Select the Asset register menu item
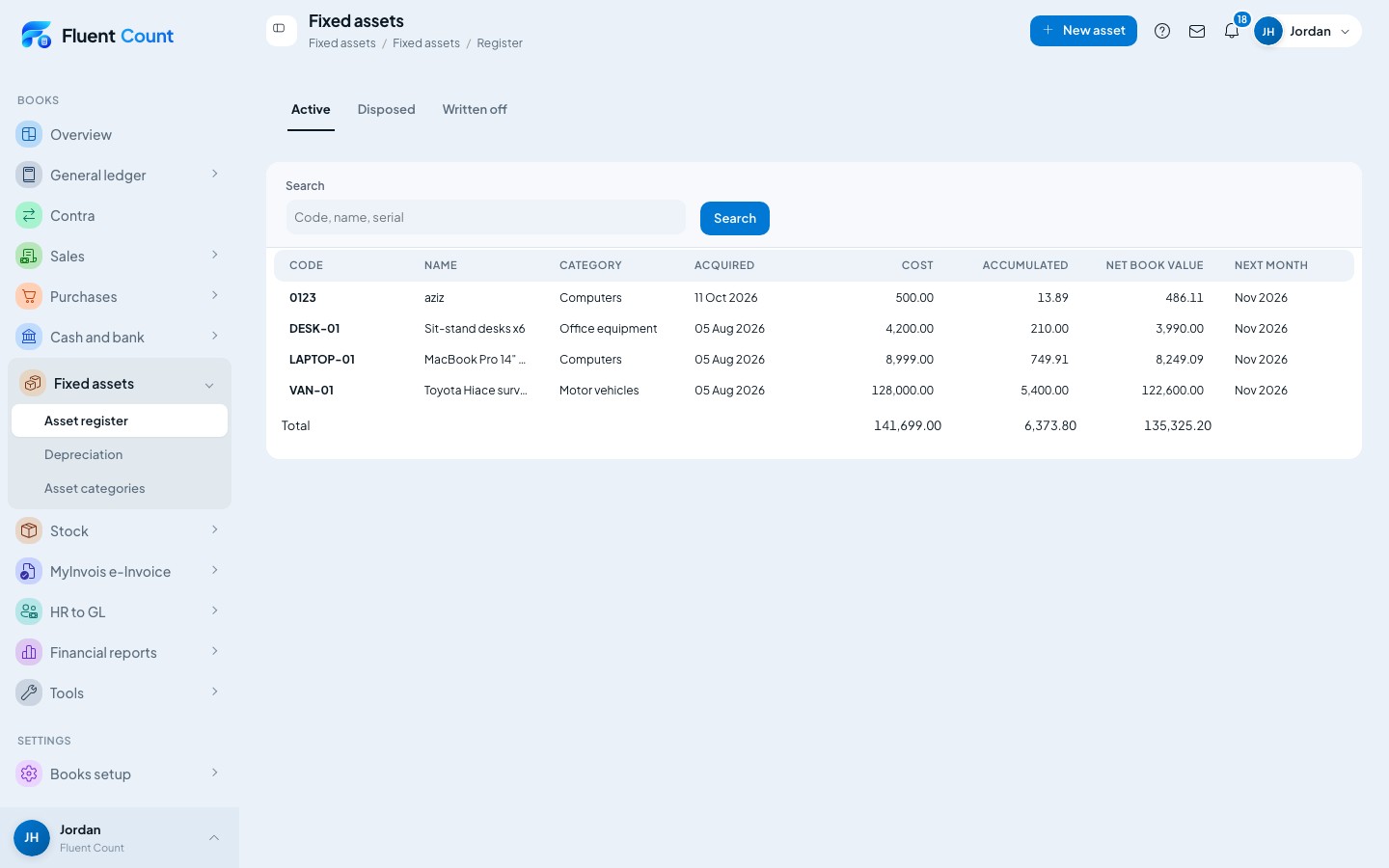1389x868 pixels. pos(120,420)
